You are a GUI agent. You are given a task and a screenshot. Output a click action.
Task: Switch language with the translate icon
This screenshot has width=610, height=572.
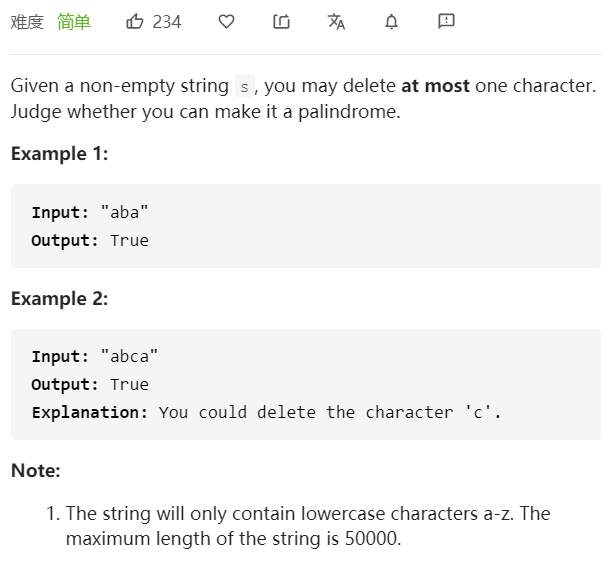click(336, 21)
